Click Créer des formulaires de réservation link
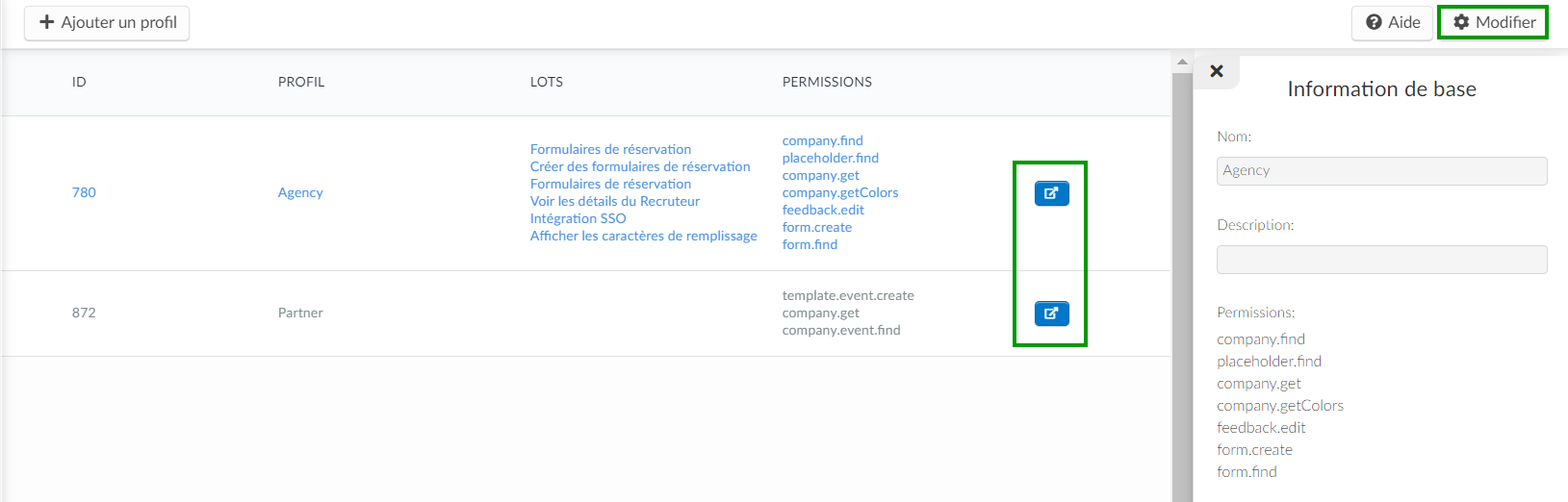 (x=640, y=166)
